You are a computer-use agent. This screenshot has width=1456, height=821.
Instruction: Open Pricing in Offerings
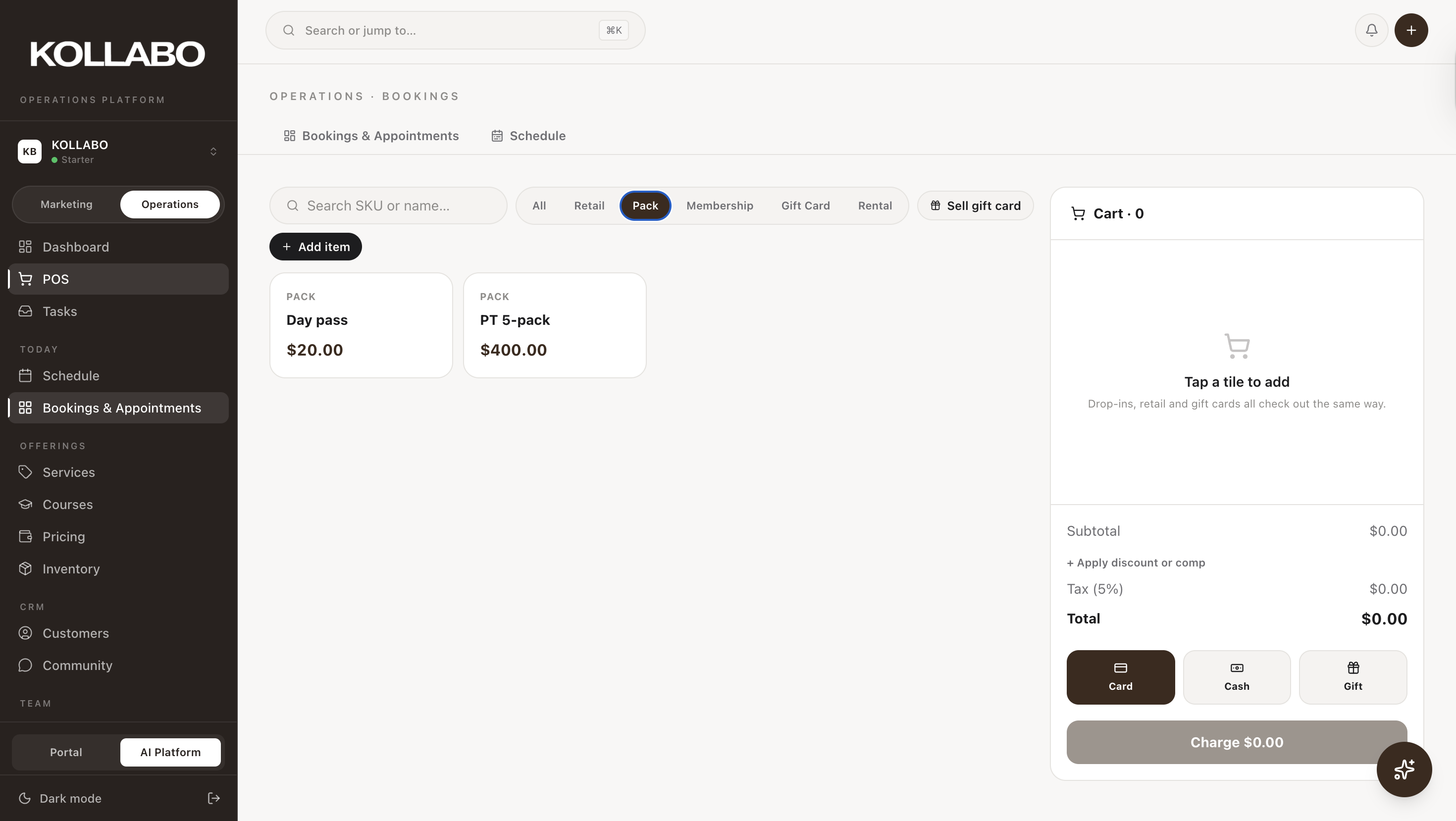tap(63, 536)
